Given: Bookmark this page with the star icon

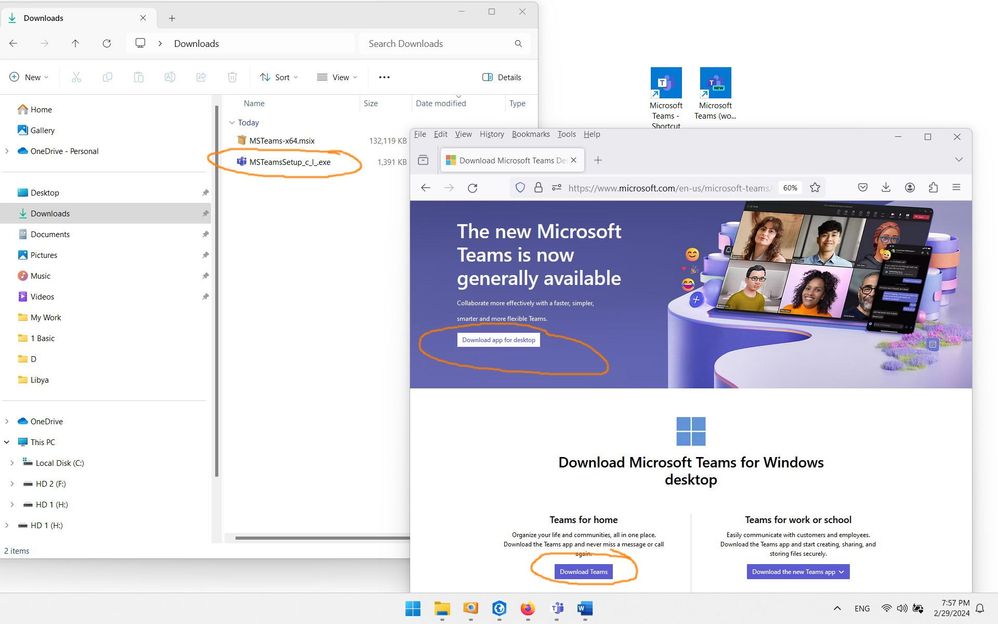Looking at the screenshot, I should coord(815,187).
